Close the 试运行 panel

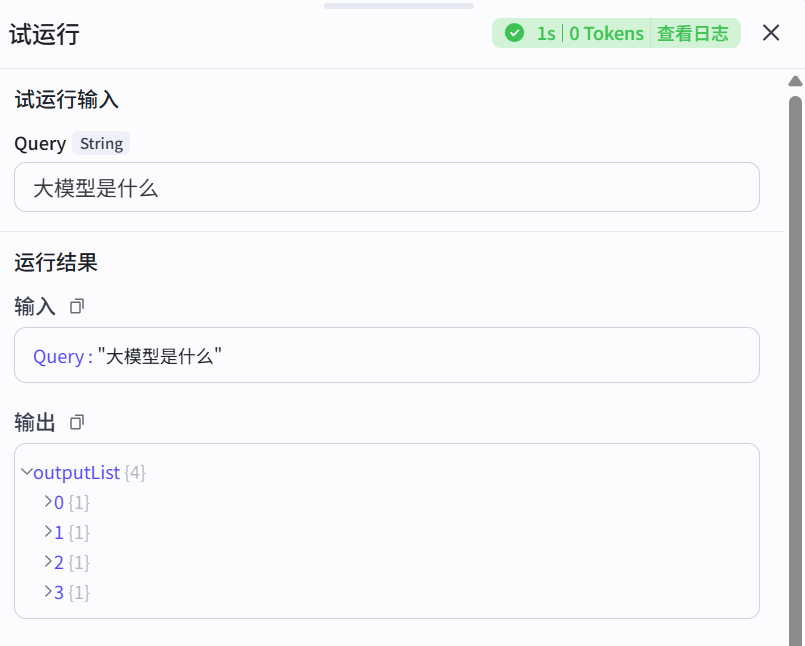771,33
